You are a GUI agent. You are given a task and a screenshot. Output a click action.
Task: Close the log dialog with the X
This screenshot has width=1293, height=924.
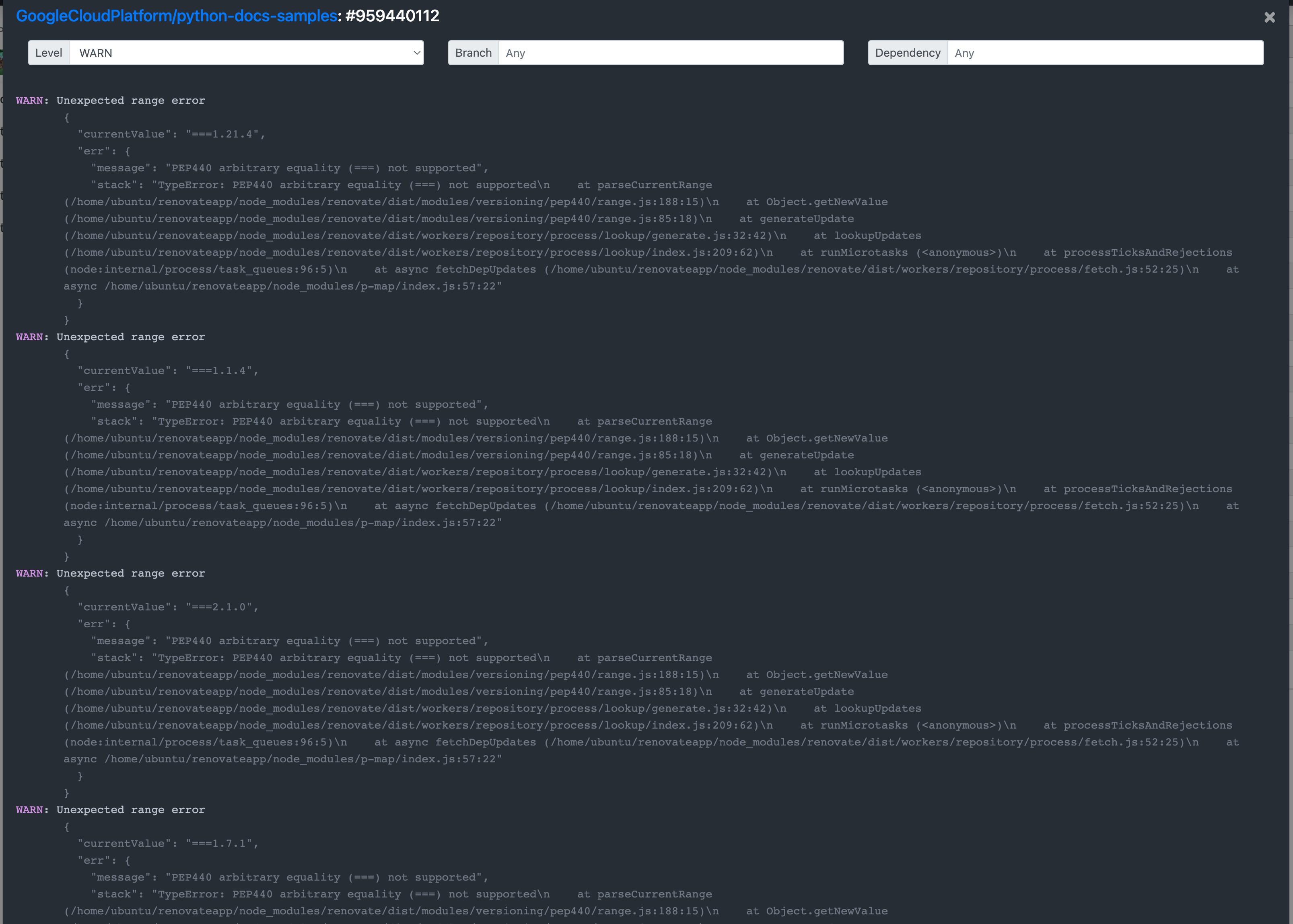[x=1269, y=17]
